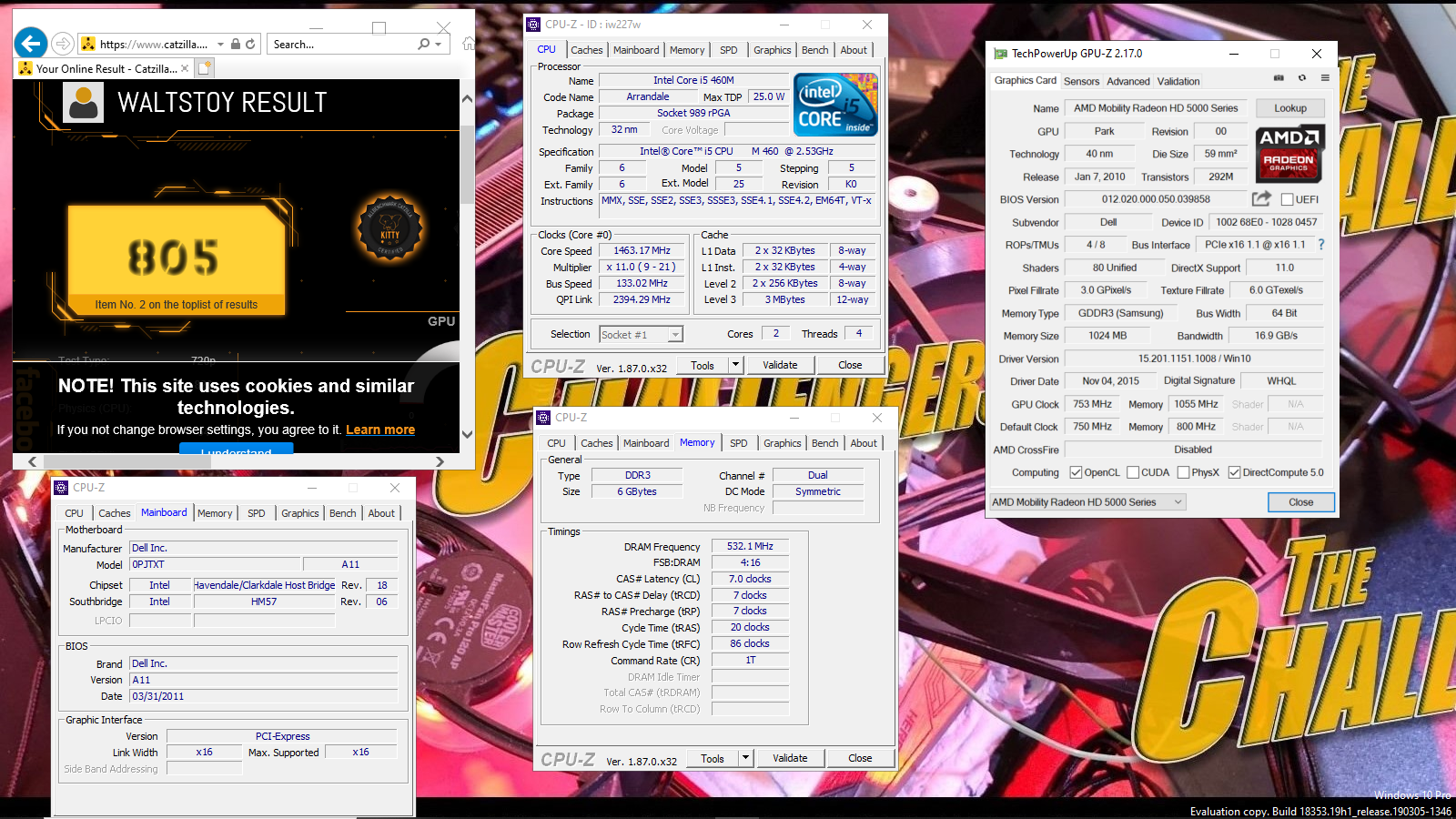The height and width of the screenshot is (819, 1456).
Task: Click the Lookup button in GPU-Z
Action: [x=1290, y=108]
